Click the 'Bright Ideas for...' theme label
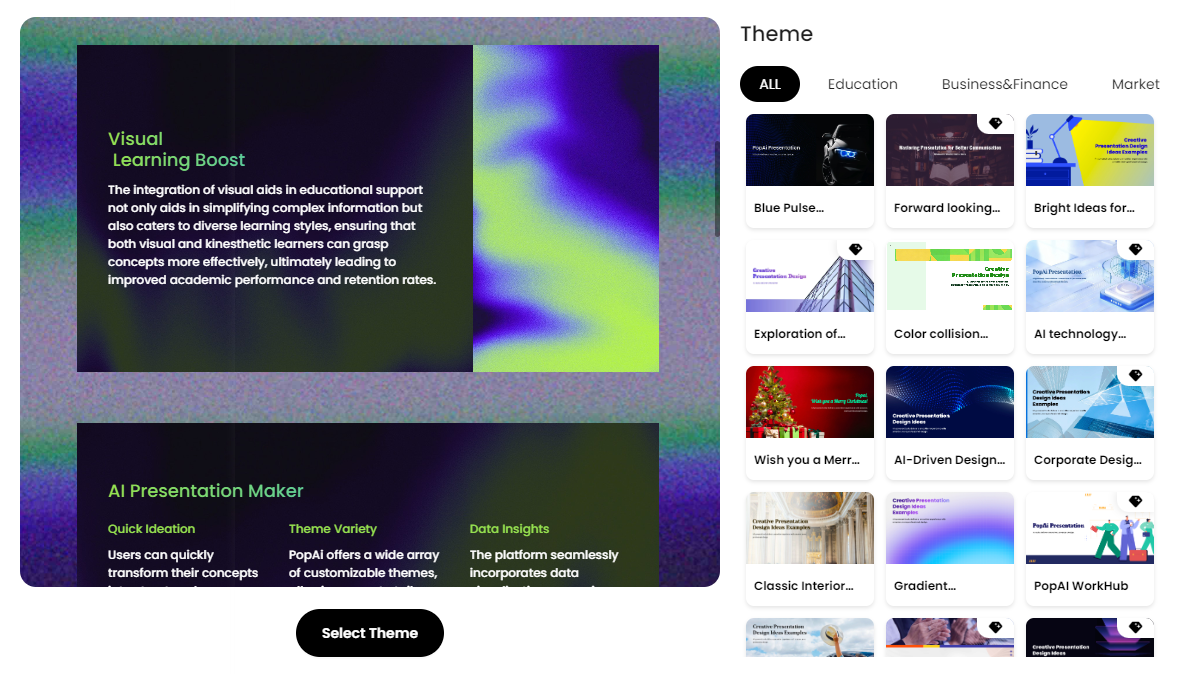This screenshot has width=1192, height=674. click(x=1084, y=208)
